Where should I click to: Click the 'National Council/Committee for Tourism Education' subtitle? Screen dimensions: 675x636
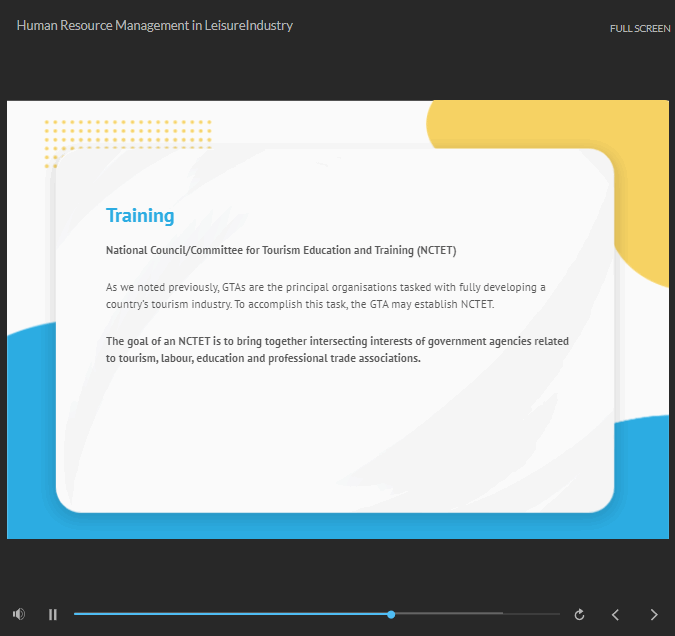(x=281, y=250)
